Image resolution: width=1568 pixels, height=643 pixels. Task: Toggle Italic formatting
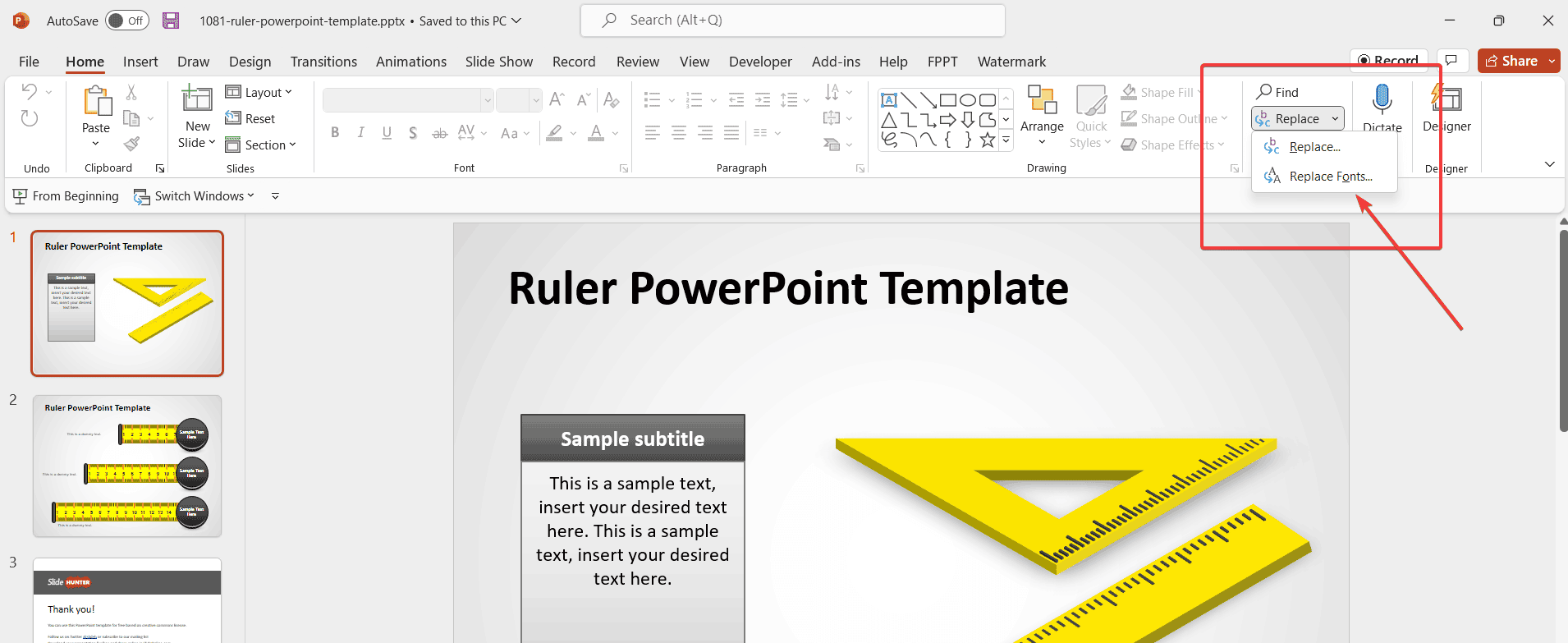[x=360, y=133]
